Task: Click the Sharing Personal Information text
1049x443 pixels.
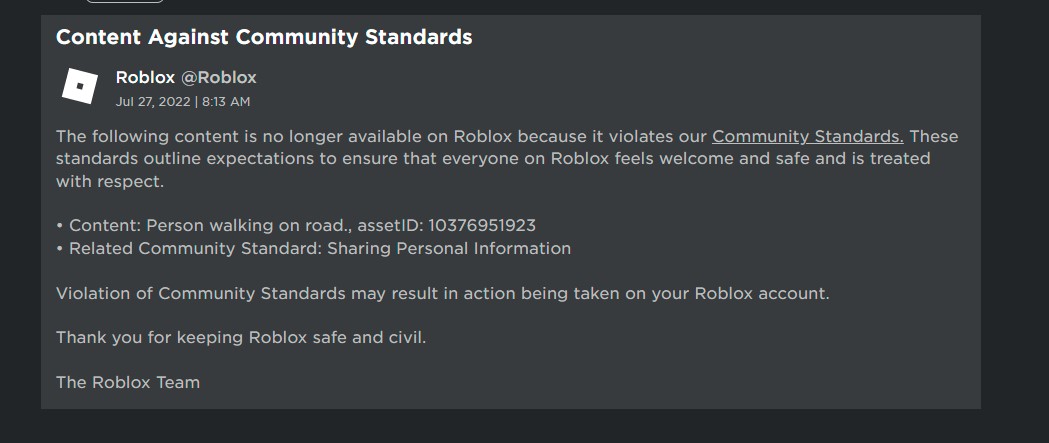Action: click(449, 248)
